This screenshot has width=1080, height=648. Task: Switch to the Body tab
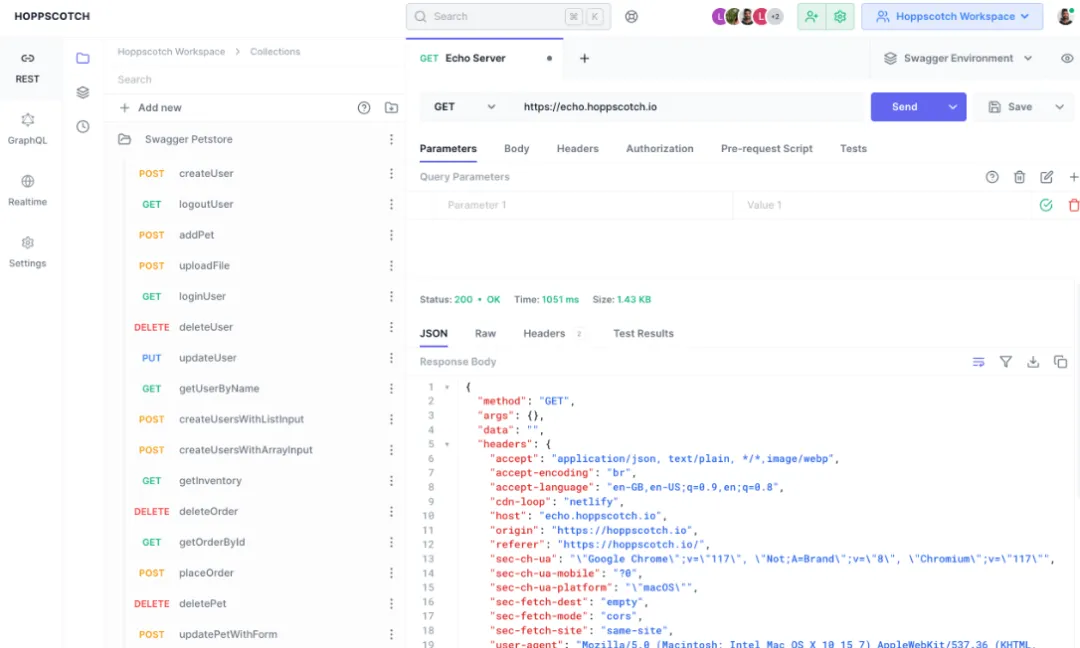pos(517,149)
